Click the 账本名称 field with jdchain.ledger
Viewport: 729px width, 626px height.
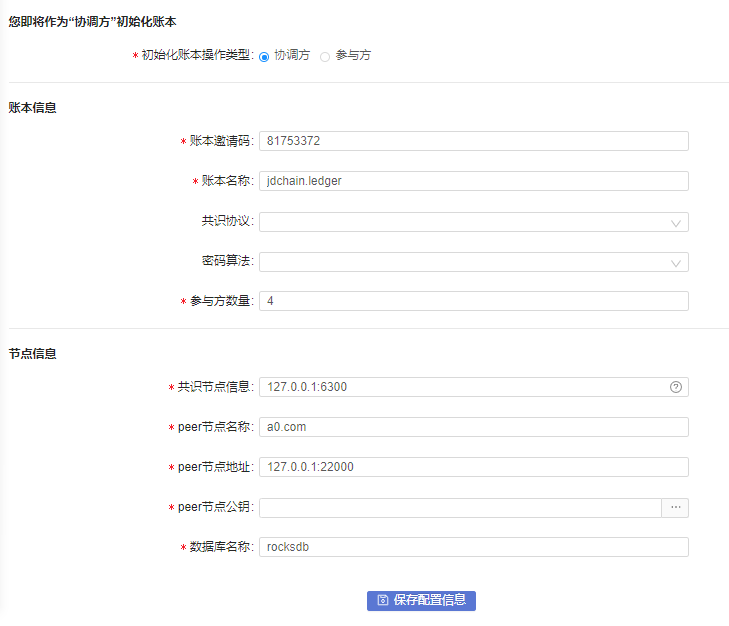click(474, 181)
